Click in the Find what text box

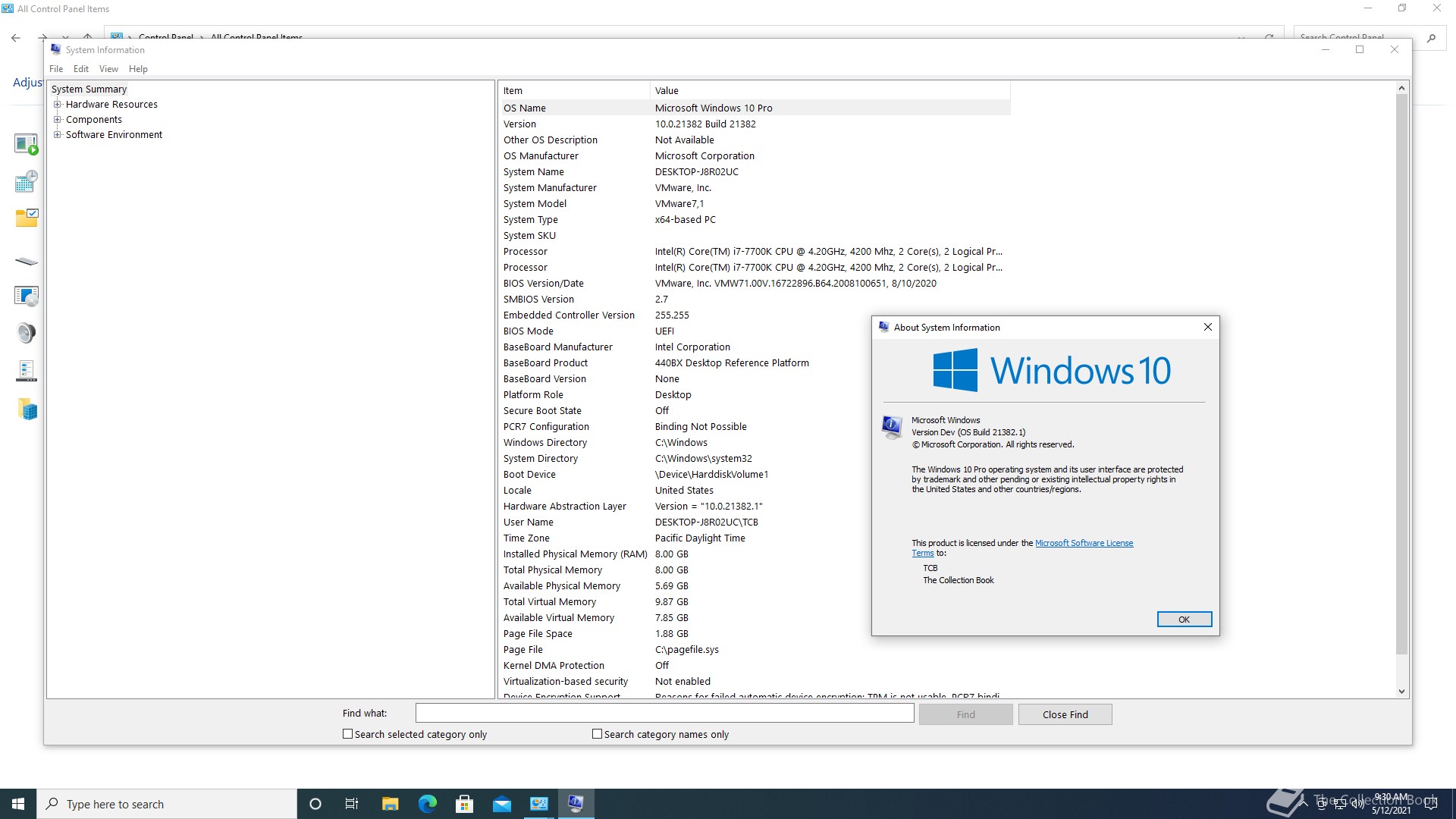(664, 714)
